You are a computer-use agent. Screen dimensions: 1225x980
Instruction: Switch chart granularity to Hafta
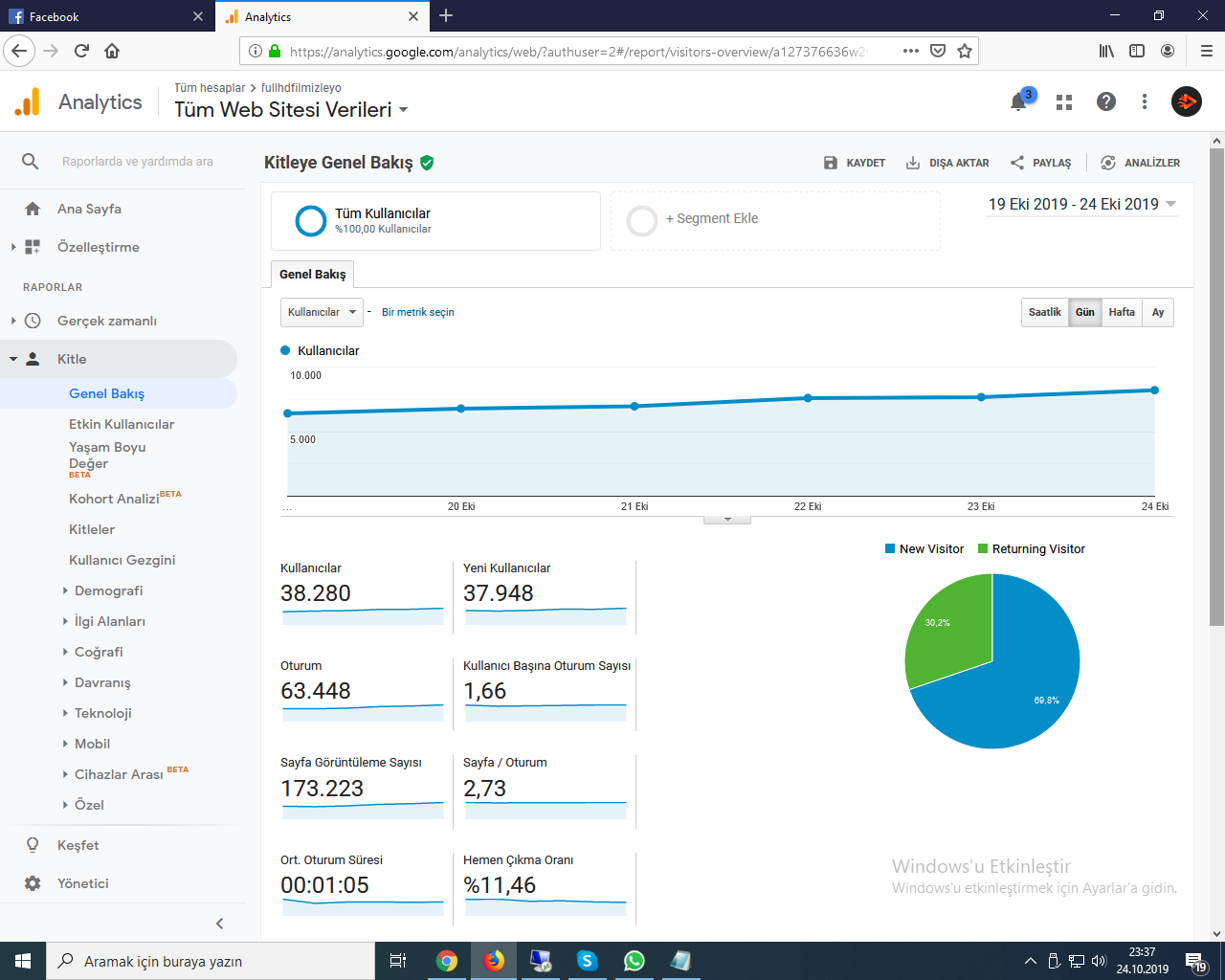(1122, 312)
